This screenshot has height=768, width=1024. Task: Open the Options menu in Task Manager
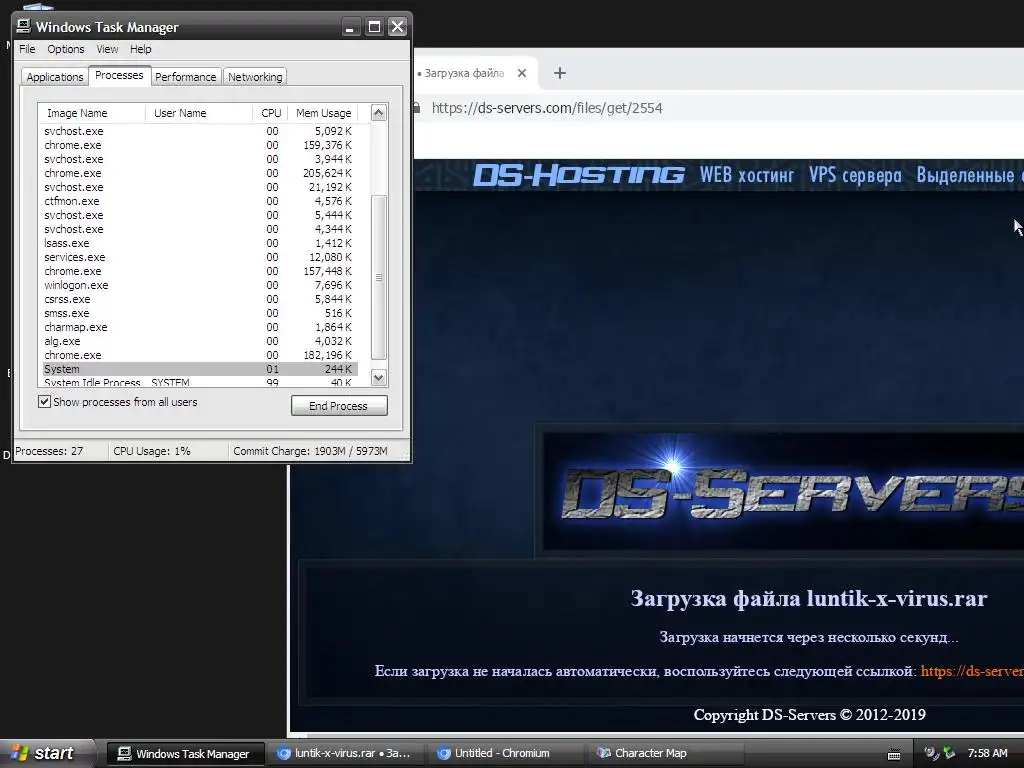pyautogui.click(x=65, y=49)
